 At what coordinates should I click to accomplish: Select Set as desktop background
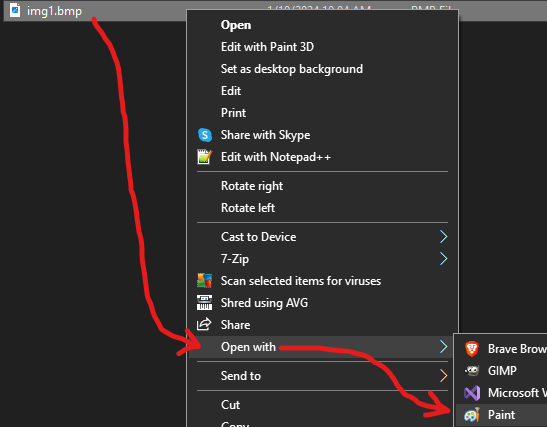pos(292,69)
